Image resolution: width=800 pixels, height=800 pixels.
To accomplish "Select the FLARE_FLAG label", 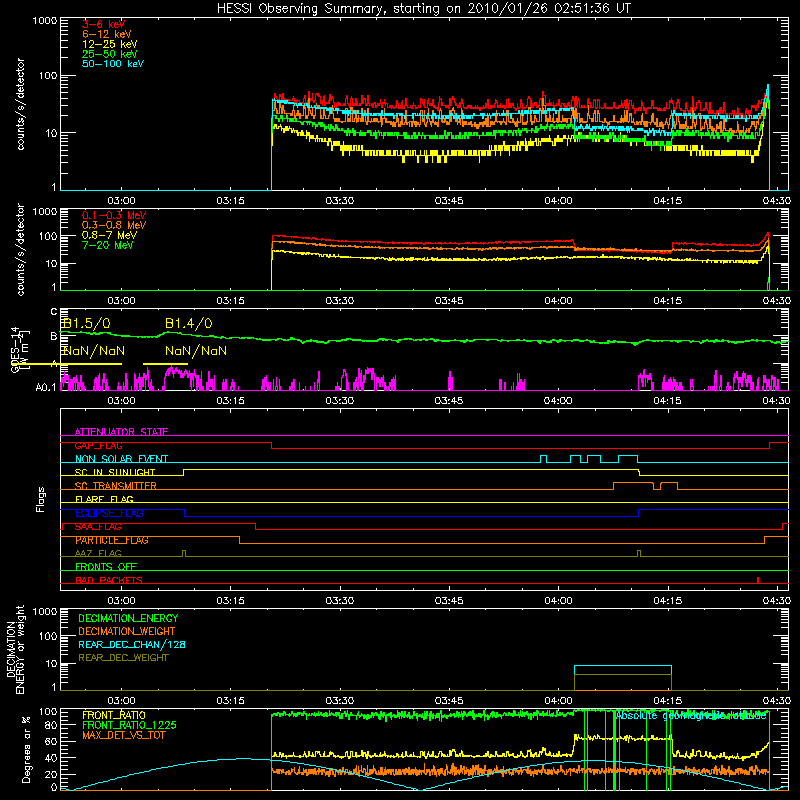I will 104,499.
